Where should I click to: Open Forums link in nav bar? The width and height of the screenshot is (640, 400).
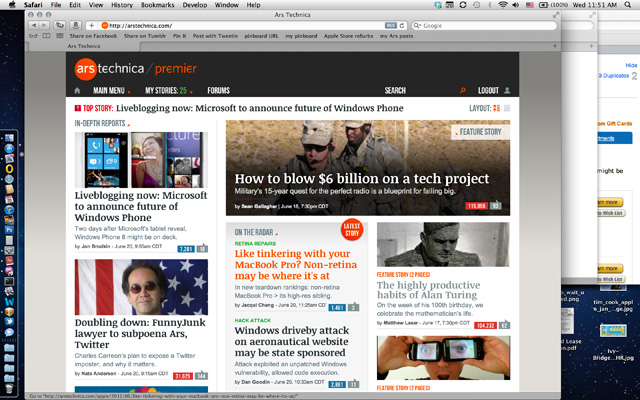(218, 91)
